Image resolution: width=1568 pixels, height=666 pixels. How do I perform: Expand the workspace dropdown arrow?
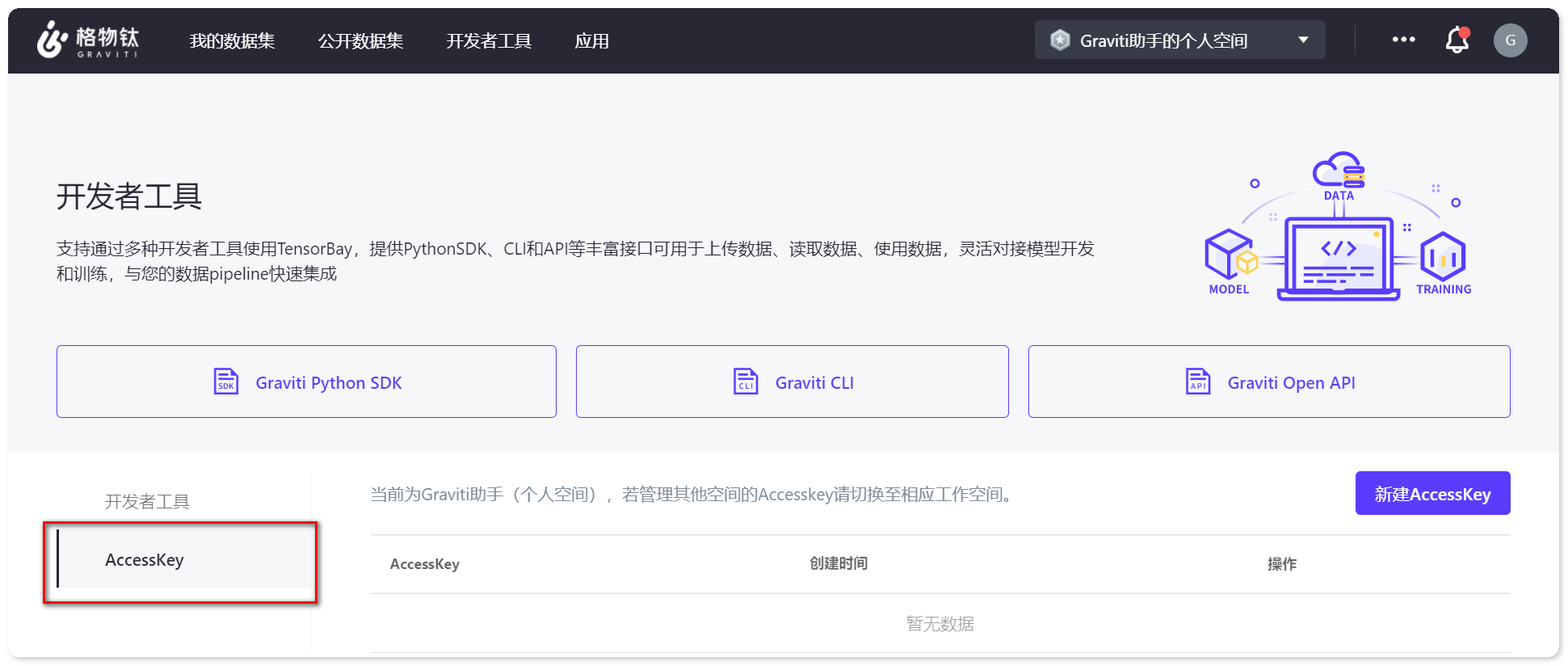(1303, 40)
